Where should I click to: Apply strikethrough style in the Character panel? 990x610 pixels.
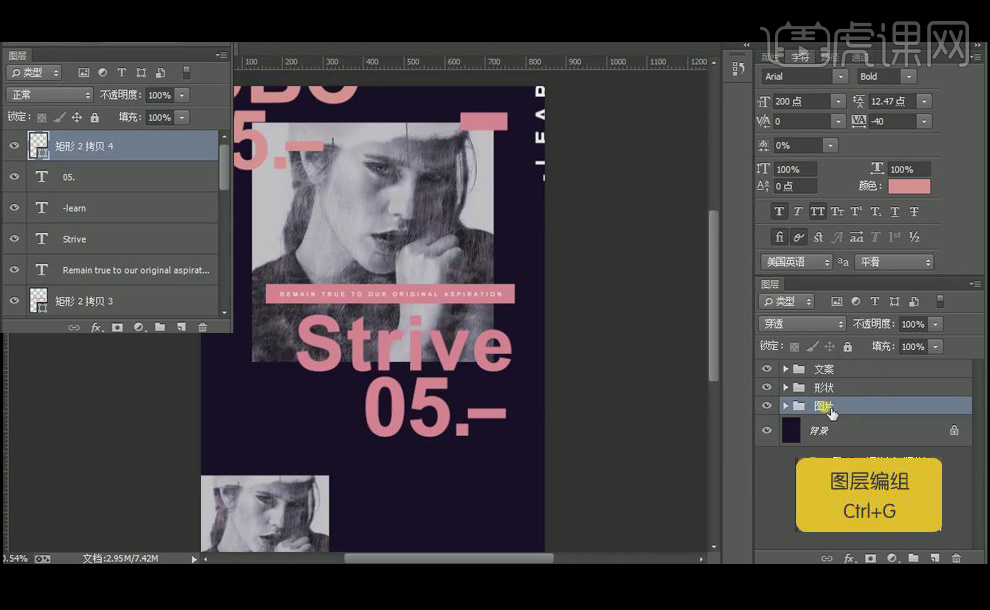[913, 212]
